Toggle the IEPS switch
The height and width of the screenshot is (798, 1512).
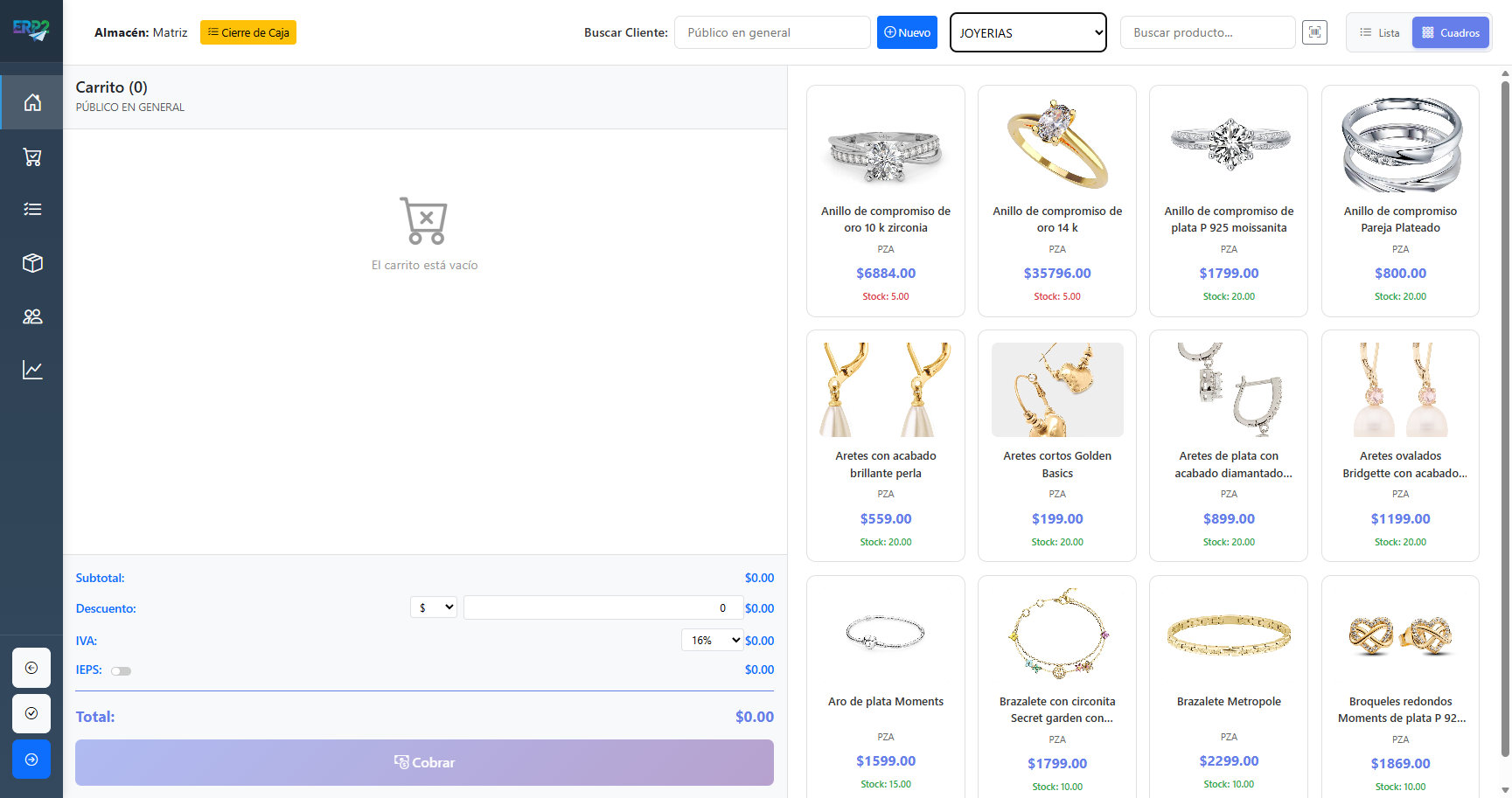(x=121, y=671)
